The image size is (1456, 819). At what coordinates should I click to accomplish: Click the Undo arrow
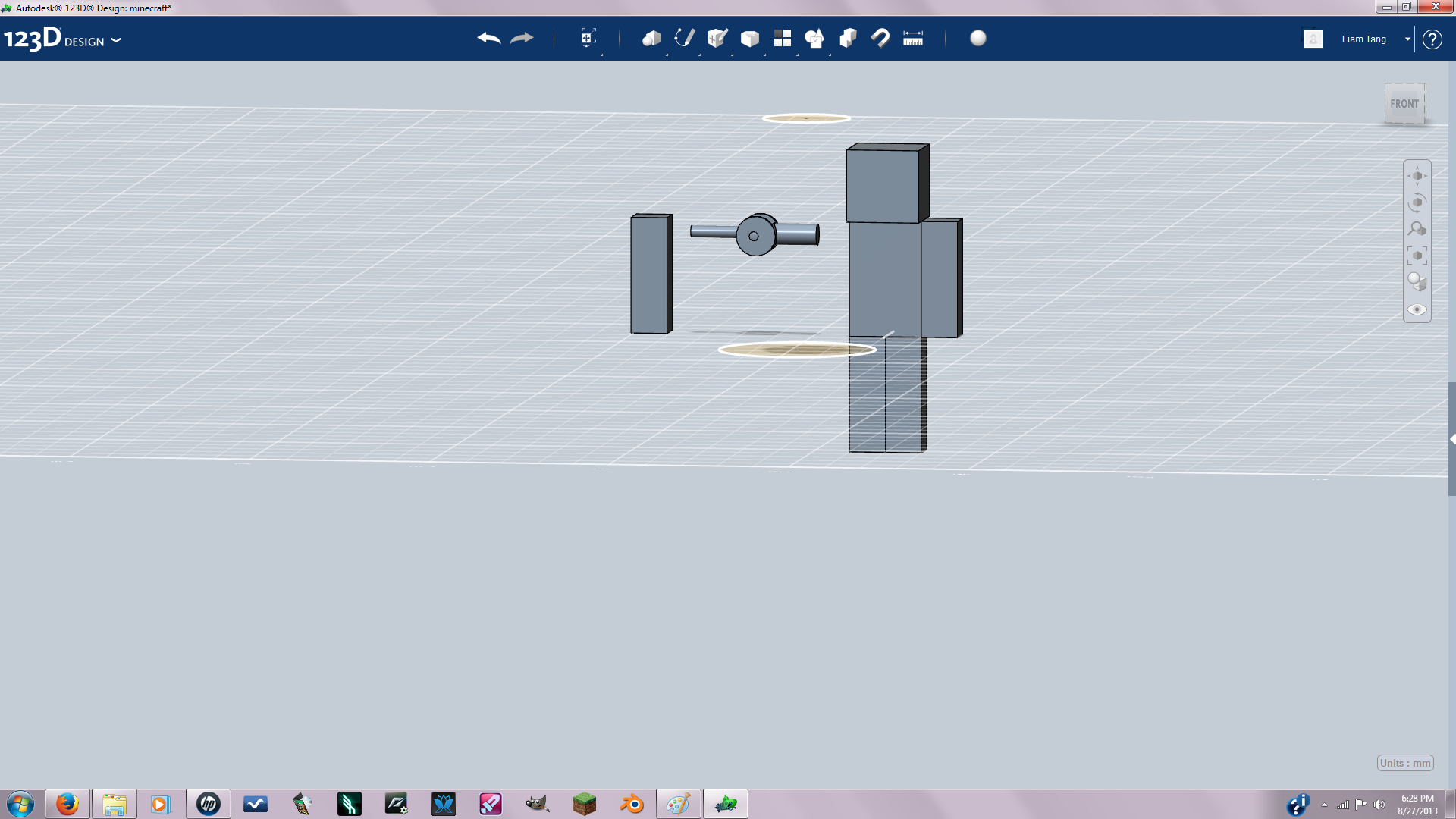coord(489,38)
